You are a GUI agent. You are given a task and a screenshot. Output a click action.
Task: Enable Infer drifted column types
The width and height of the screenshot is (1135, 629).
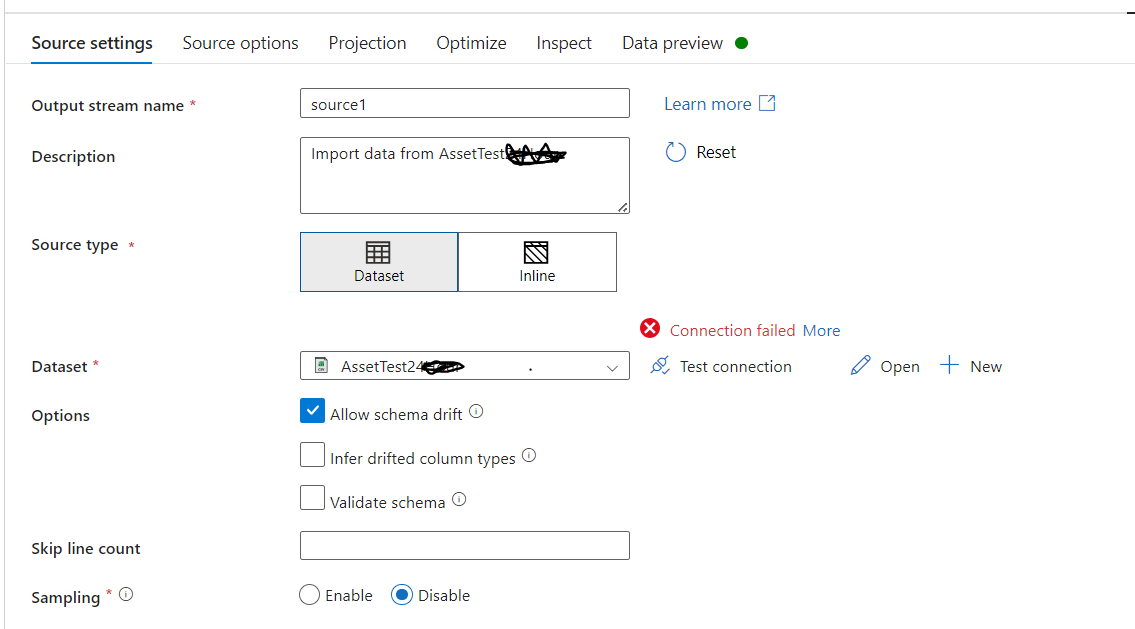pos(312,454)
